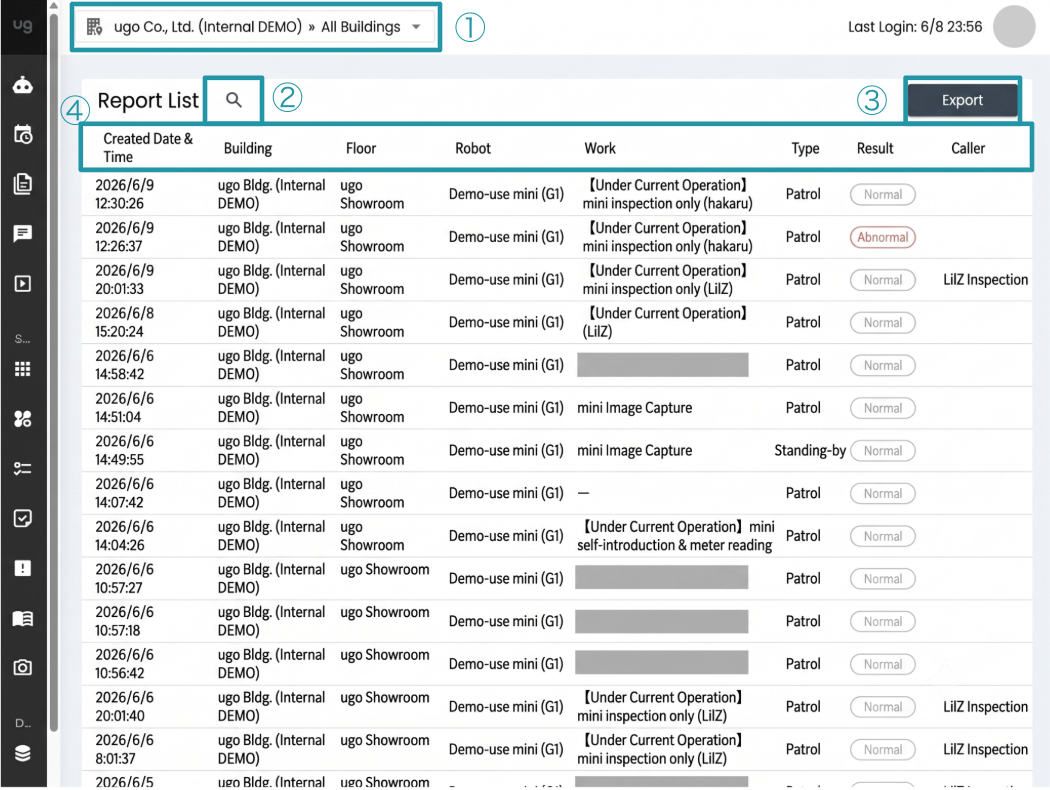Open the play video sidebar icon
The image size is (1050, 790).
(23, 284)
